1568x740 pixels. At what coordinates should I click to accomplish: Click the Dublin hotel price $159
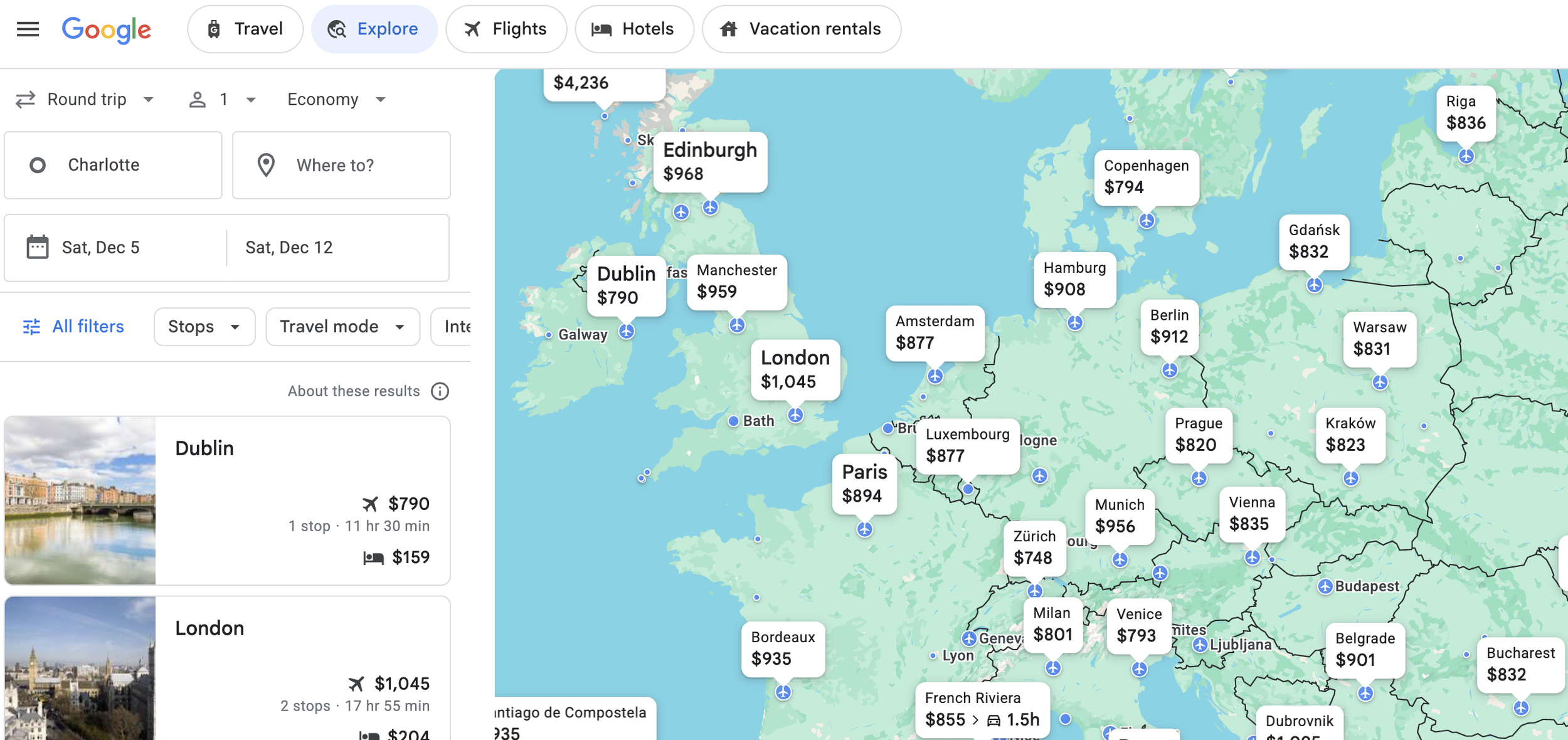(x=411, y=557)
